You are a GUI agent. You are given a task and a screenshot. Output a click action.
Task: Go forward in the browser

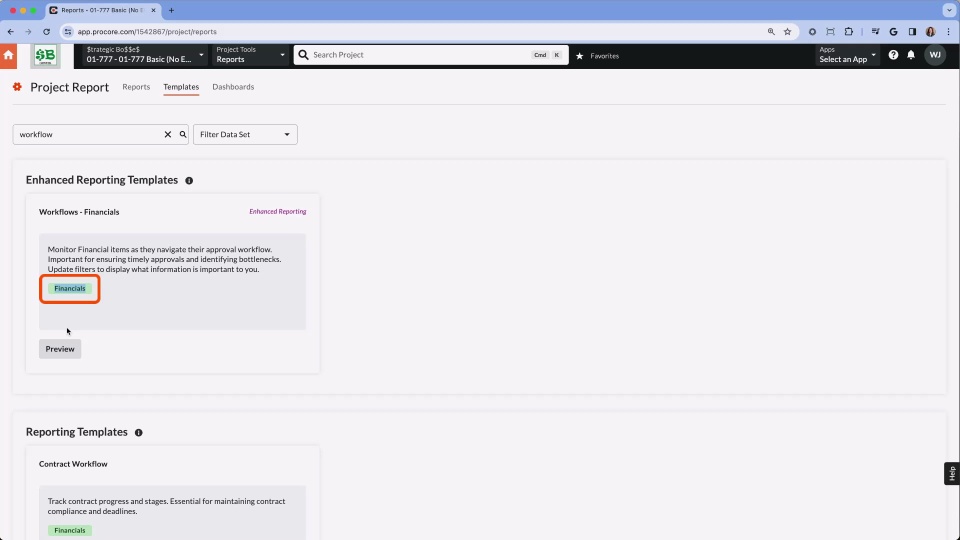tap(28, 32)
